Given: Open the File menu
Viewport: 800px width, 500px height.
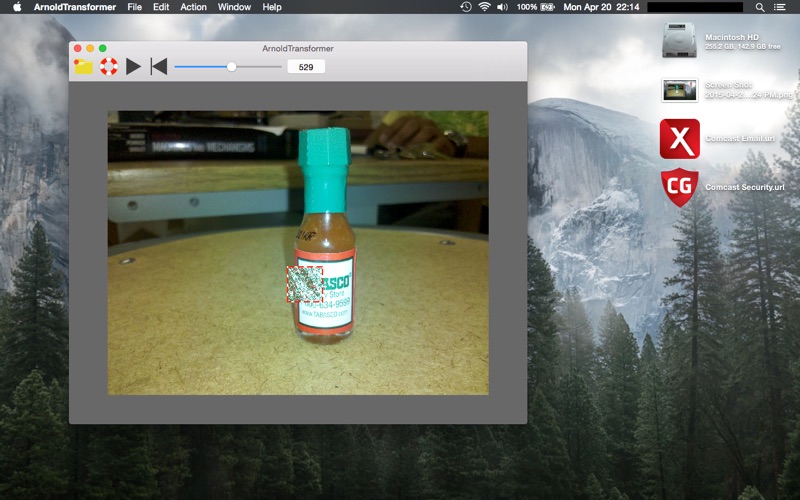Looking at the screenshot, I should point(135,7).
